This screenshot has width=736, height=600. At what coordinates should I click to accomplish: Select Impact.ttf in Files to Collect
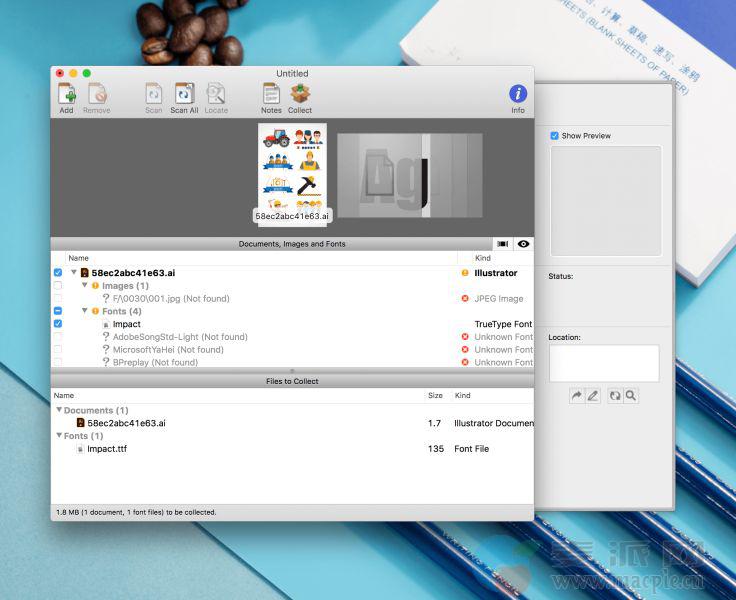[x=107, y=449]
